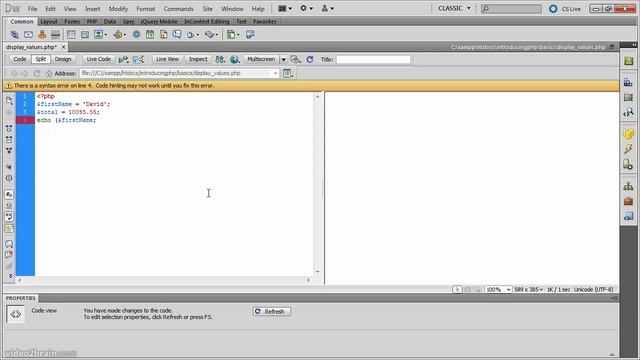
Task: Click CS Live icon
Action: pyautogui.click(x=553, y=9)
